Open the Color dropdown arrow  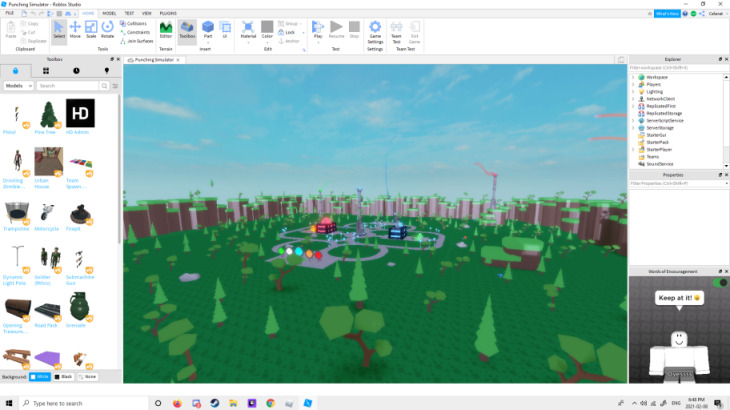pos(267,42)
